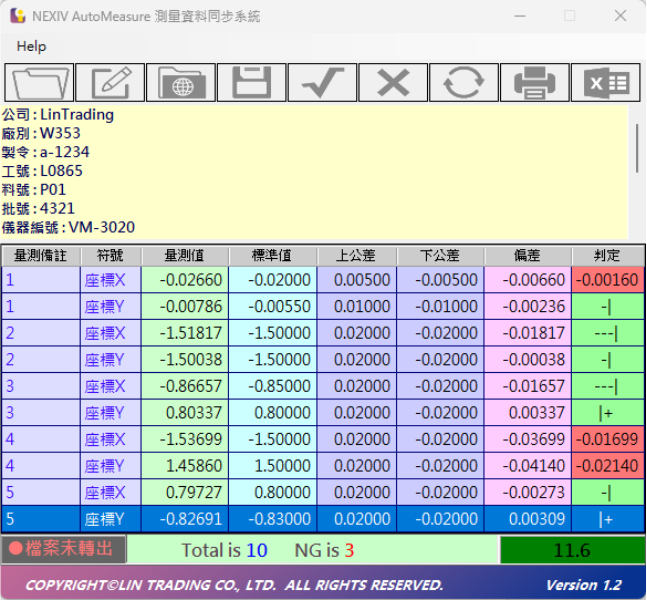Screen dimensions: 647x600
Task: Click the green 11.6 value box
Action: pyautogui.click(x=571, y=550)
